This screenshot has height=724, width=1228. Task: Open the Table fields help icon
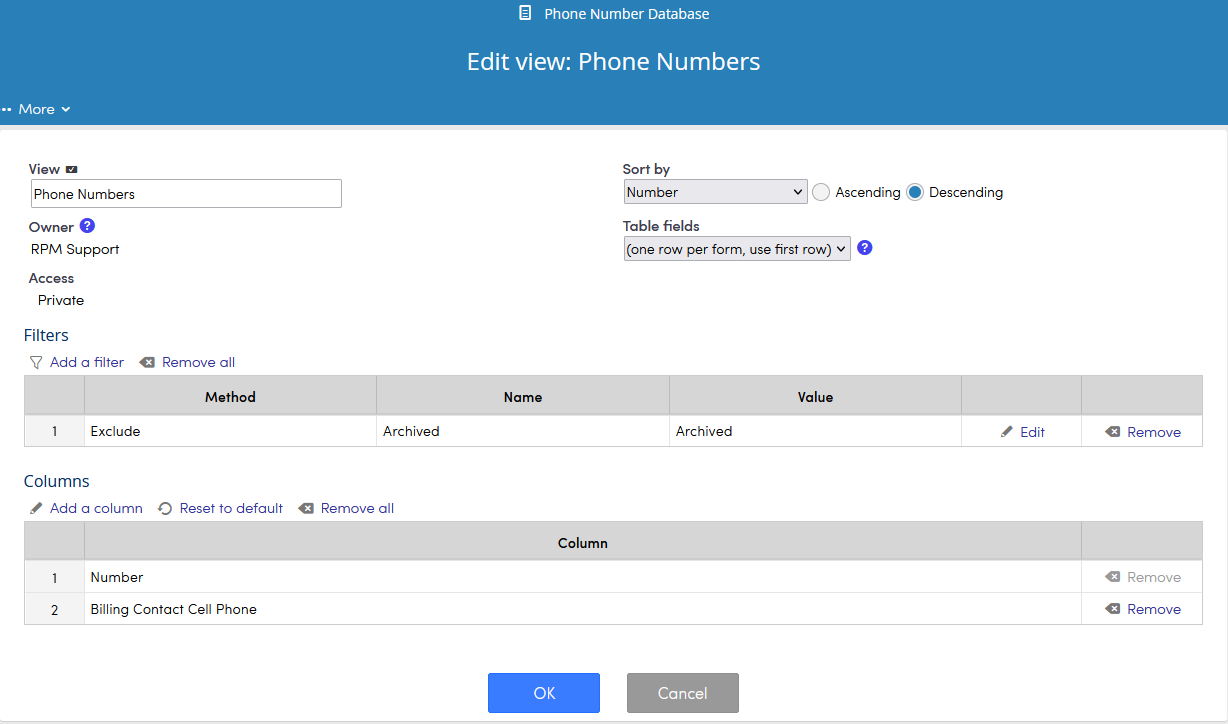[865, 248]
